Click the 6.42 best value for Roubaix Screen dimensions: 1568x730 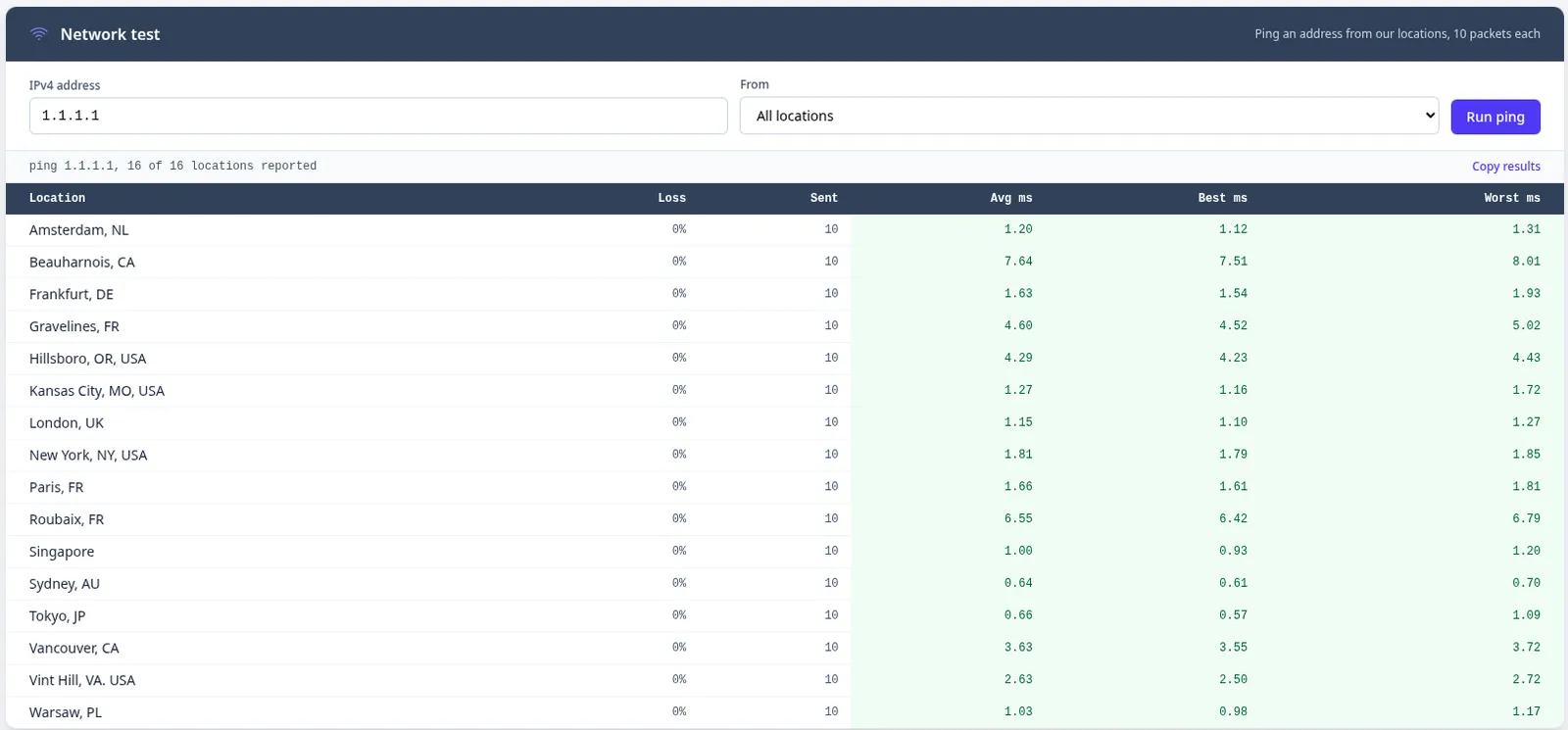coord(1233,519)
